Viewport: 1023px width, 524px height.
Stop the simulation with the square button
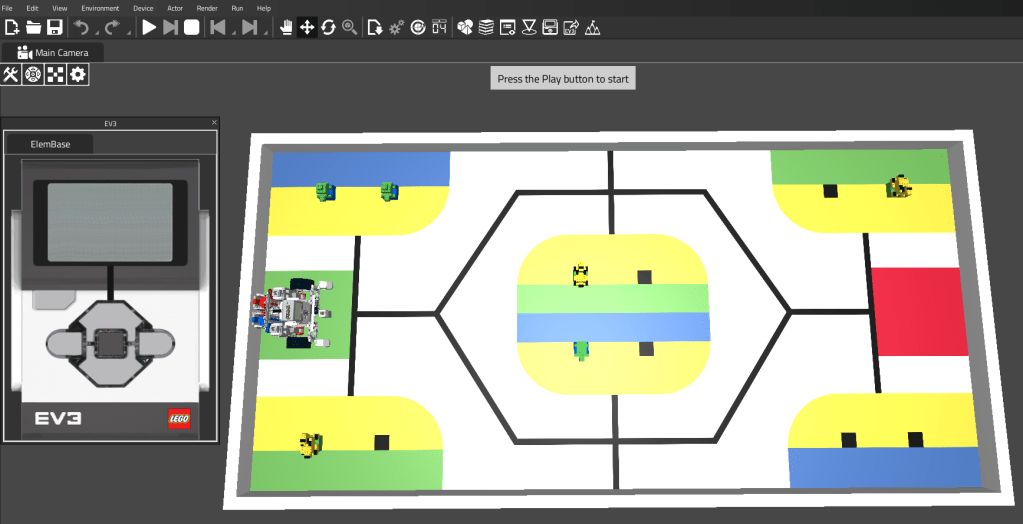tap(191, 27)
